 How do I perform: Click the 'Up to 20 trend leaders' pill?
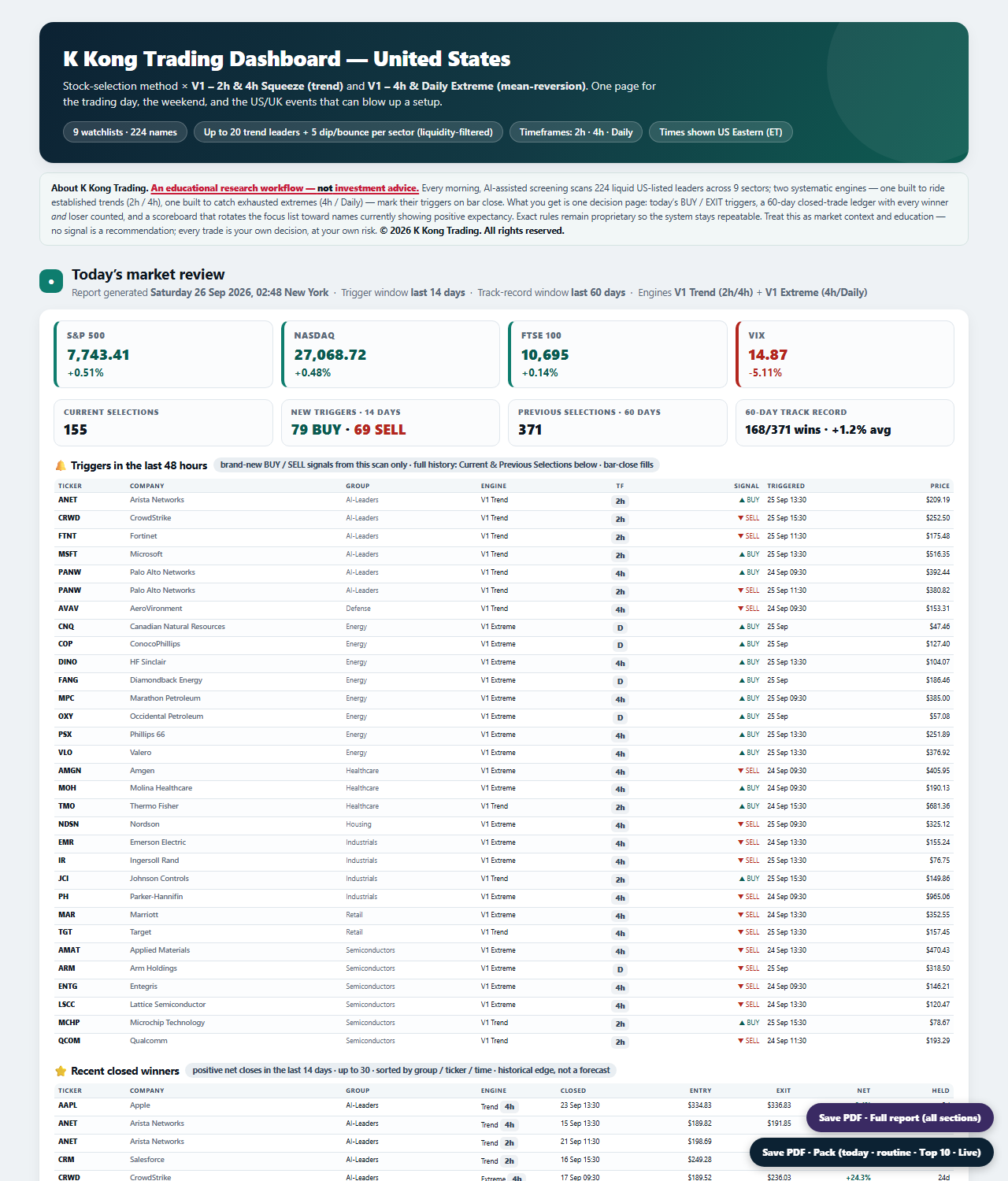pos(348,132)
